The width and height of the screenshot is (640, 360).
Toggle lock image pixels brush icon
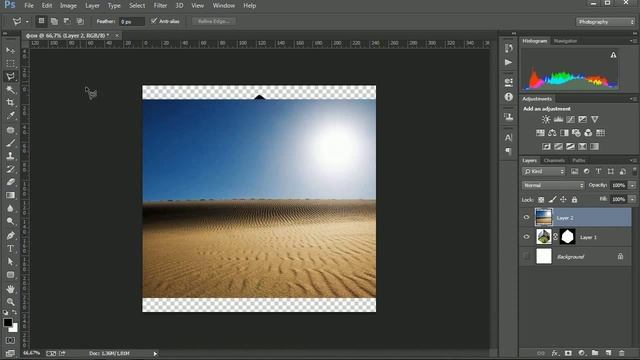click(552, 200)
